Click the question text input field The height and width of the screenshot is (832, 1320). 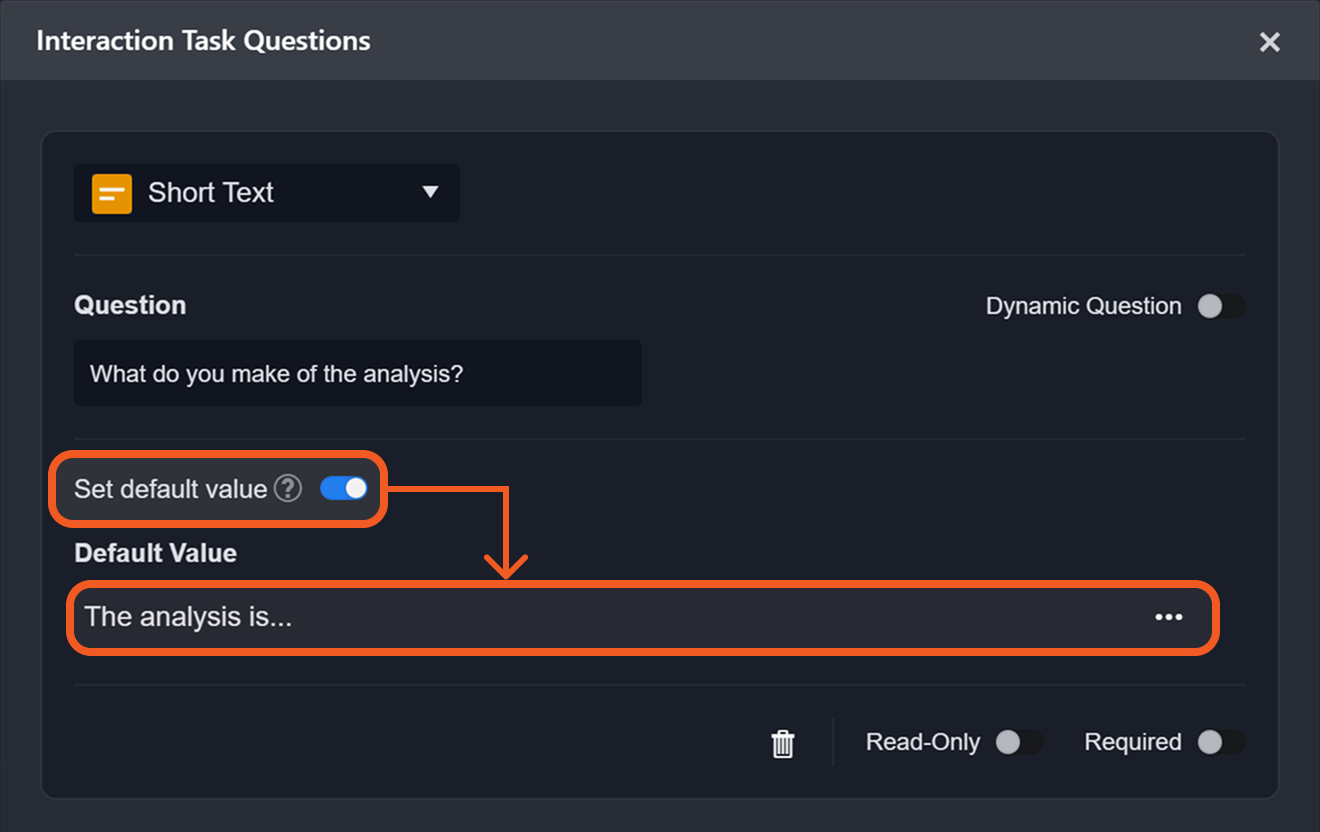[x=357, y=374]
